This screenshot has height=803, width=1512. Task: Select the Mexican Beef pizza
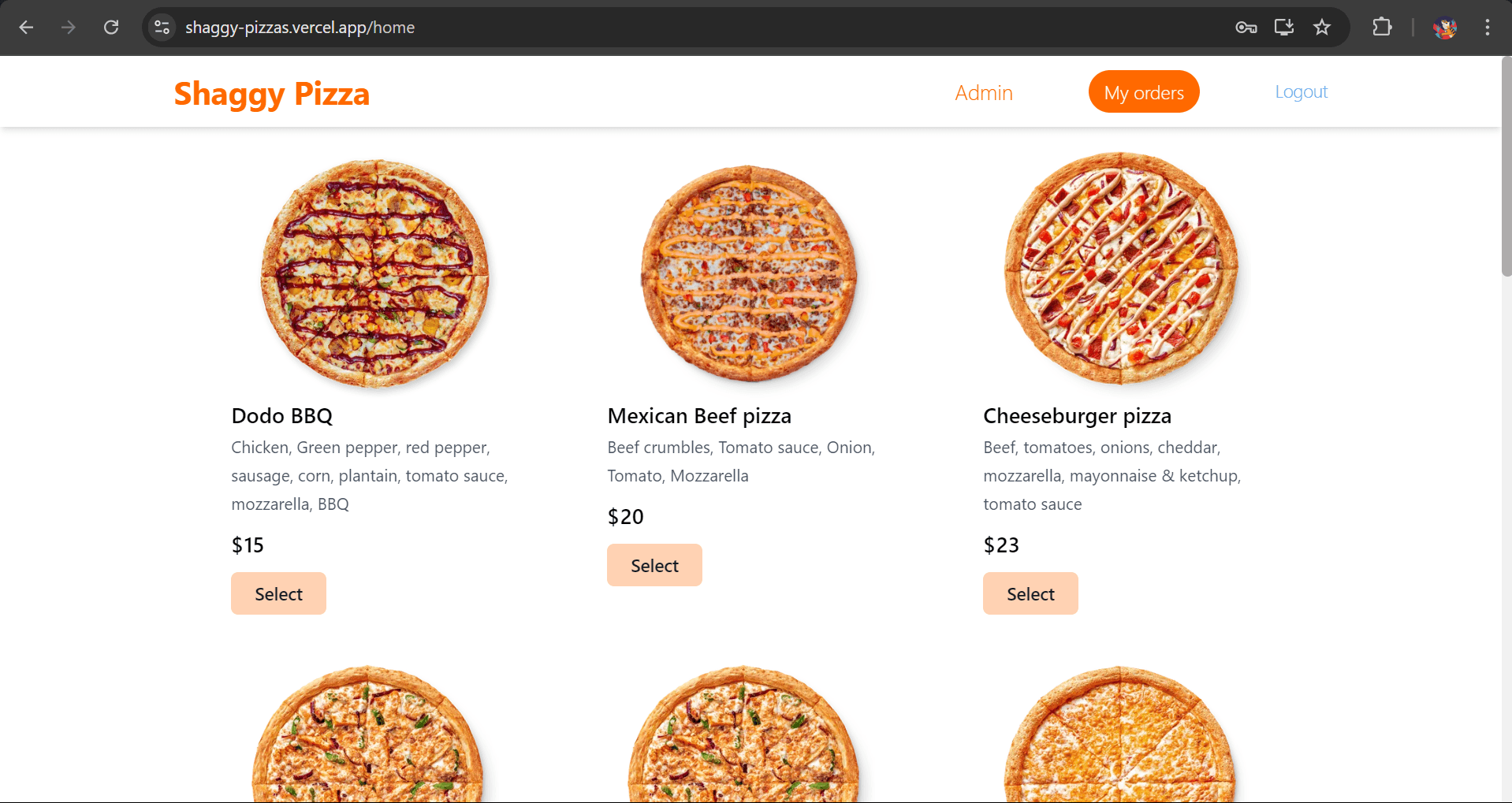tap(654, 565)
